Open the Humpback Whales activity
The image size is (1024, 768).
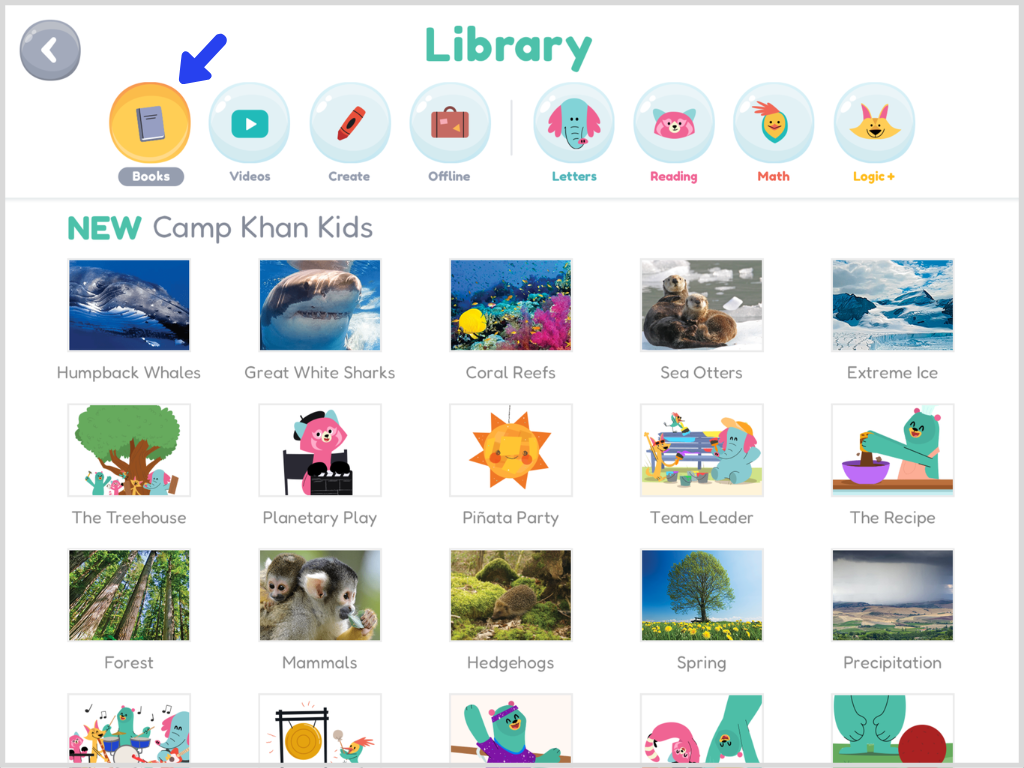pyautogui.click(x=128, y=305)
